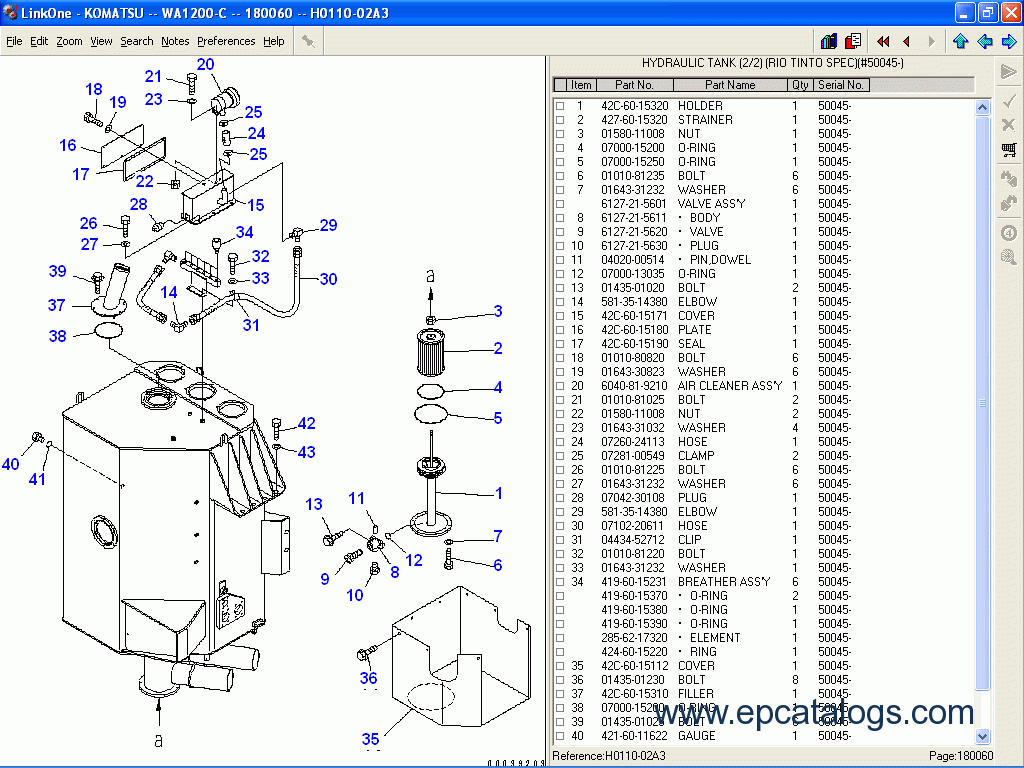Screen dimensions: 1024x768
Task: Tick the checkbox for item 40 GAUGE
Action: click(x=560, y=736)
